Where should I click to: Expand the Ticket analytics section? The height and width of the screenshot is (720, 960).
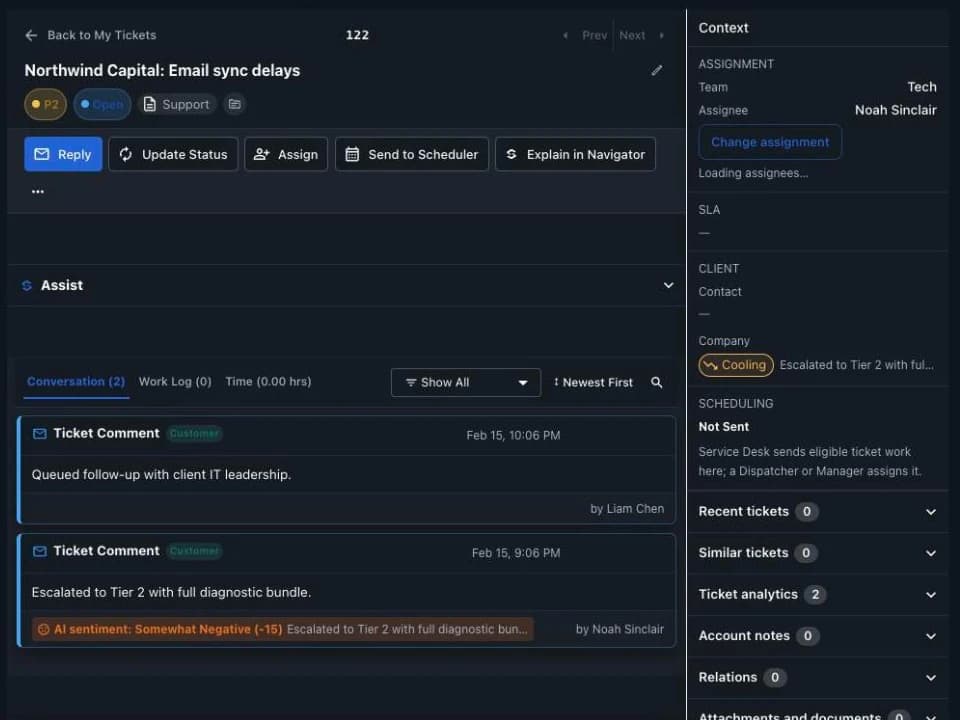tap(818, 594)
